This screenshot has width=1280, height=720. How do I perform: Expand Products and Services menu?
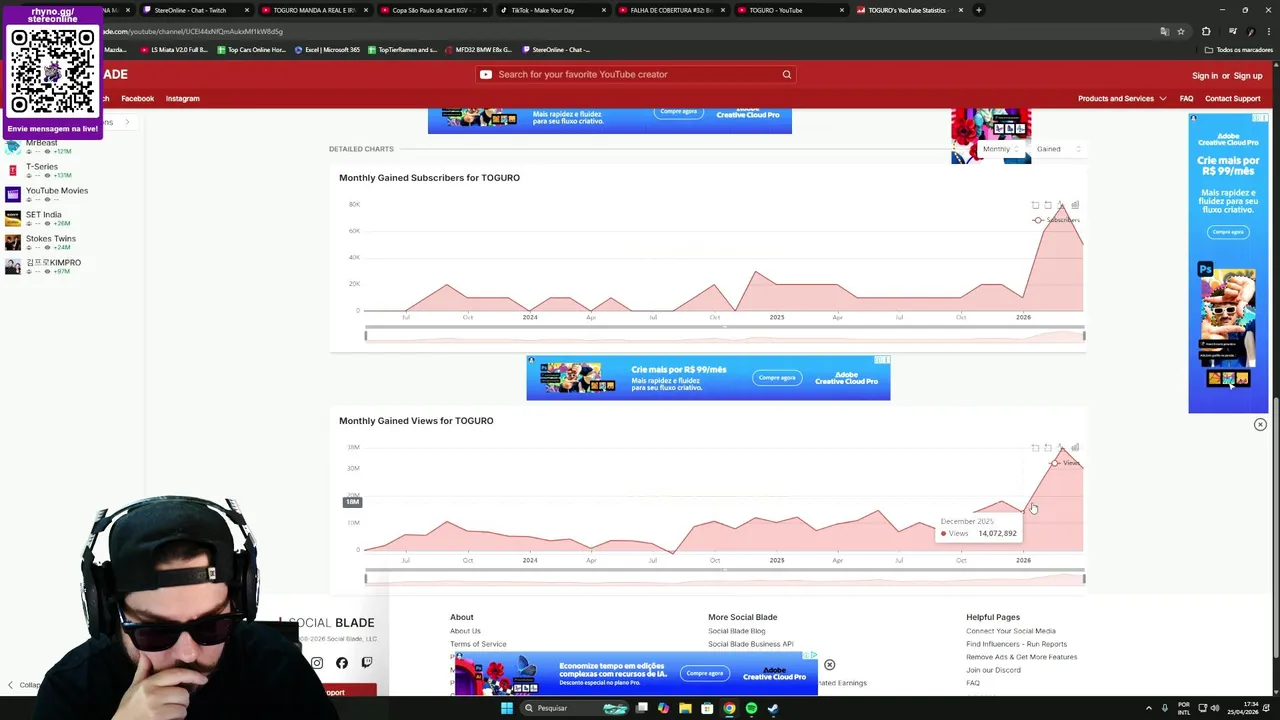point(1122,99)
